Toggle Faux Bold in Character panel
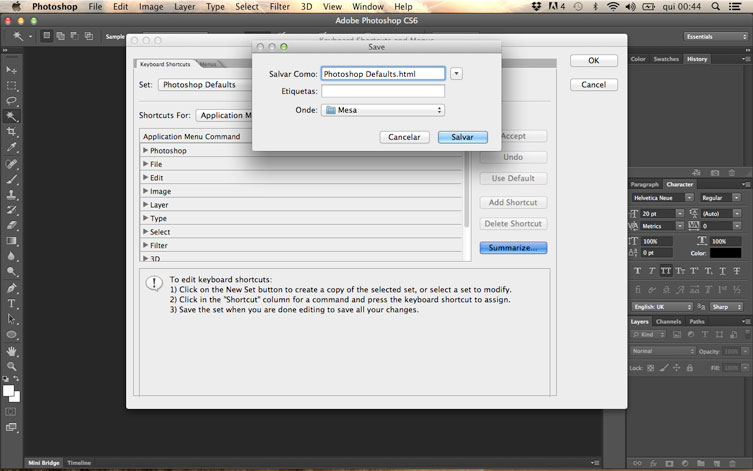Viewport: 753px width, 471px height. click(x=637, y=271)
